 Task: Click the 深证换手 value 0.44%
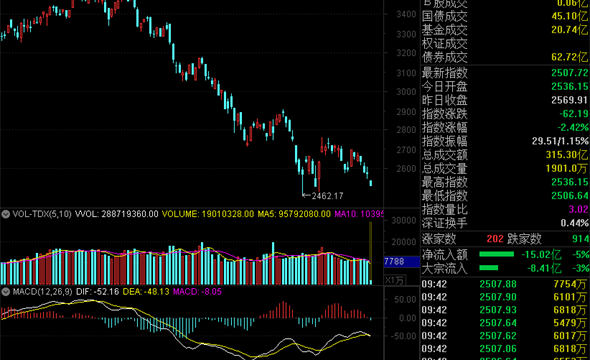(x=575, y=223)
